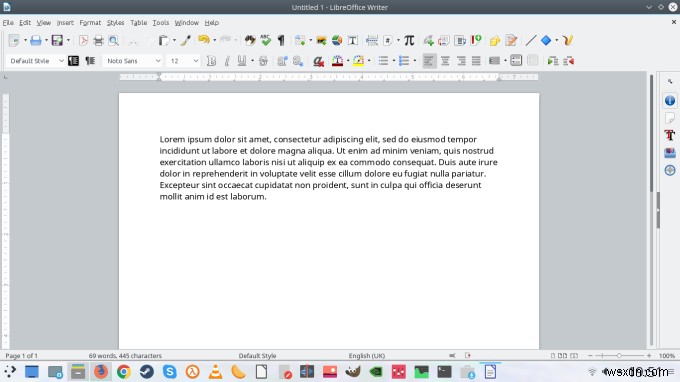Insert special character Pi icon

(409, 40)
